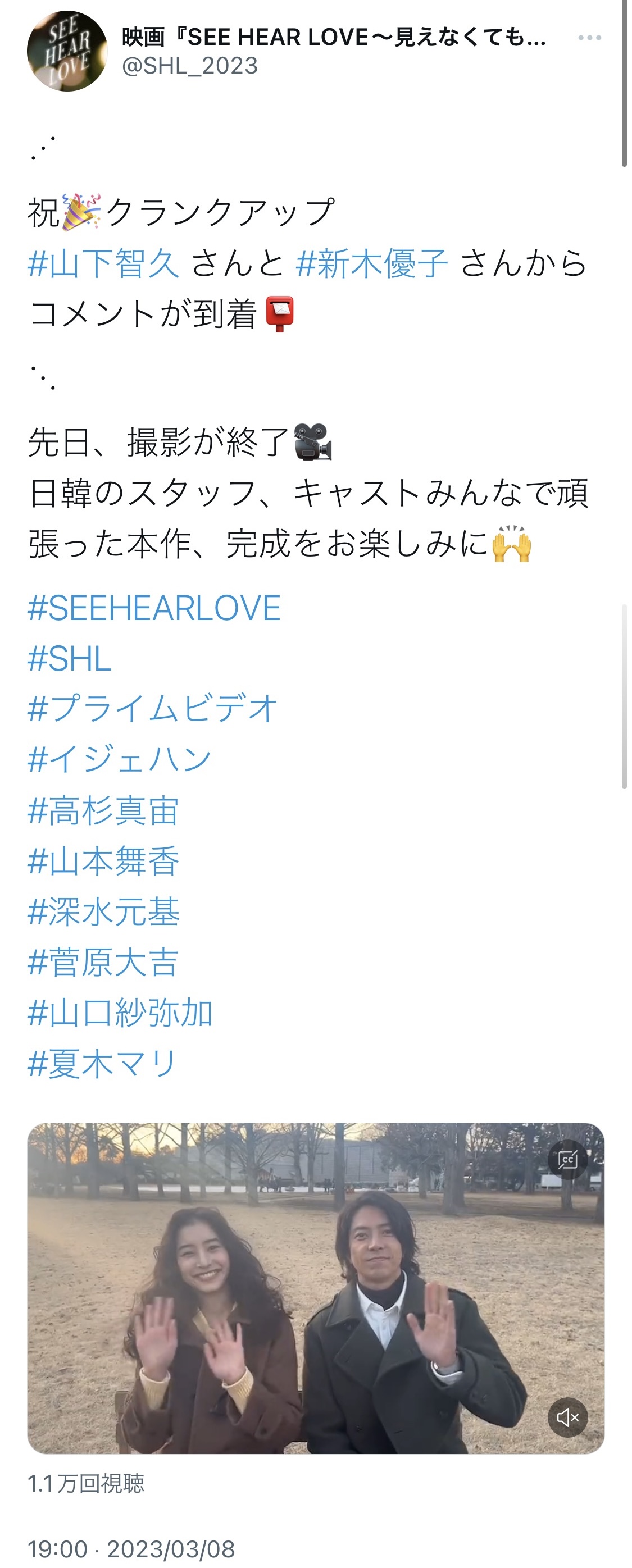Tap the #夏木マリ hashtag

coord(102,1064)
